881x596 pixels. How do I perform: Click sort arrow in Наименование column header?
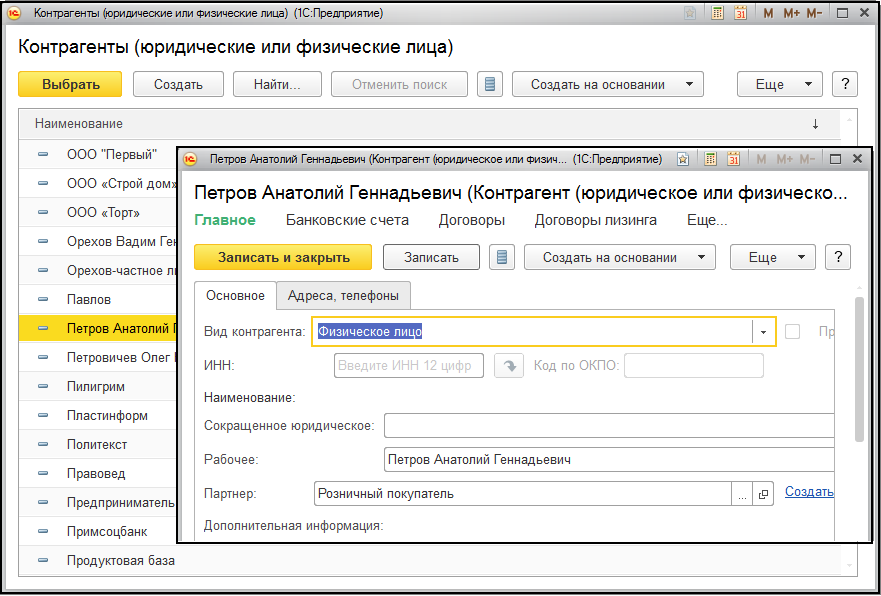[x=815, y=124]
